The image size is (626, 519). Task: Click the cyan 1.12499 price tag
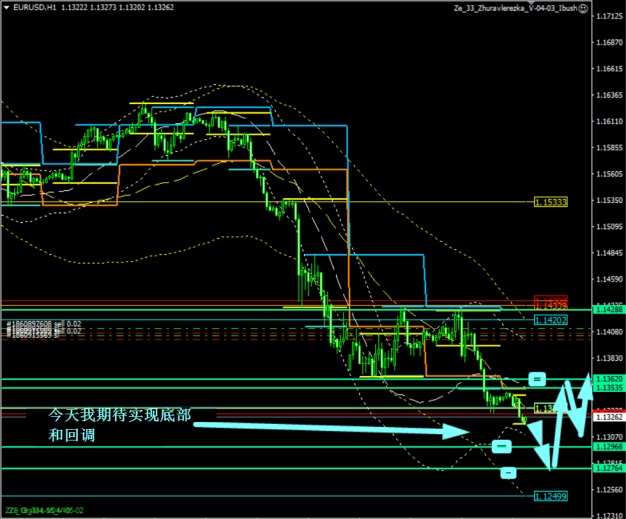[550, 496]
